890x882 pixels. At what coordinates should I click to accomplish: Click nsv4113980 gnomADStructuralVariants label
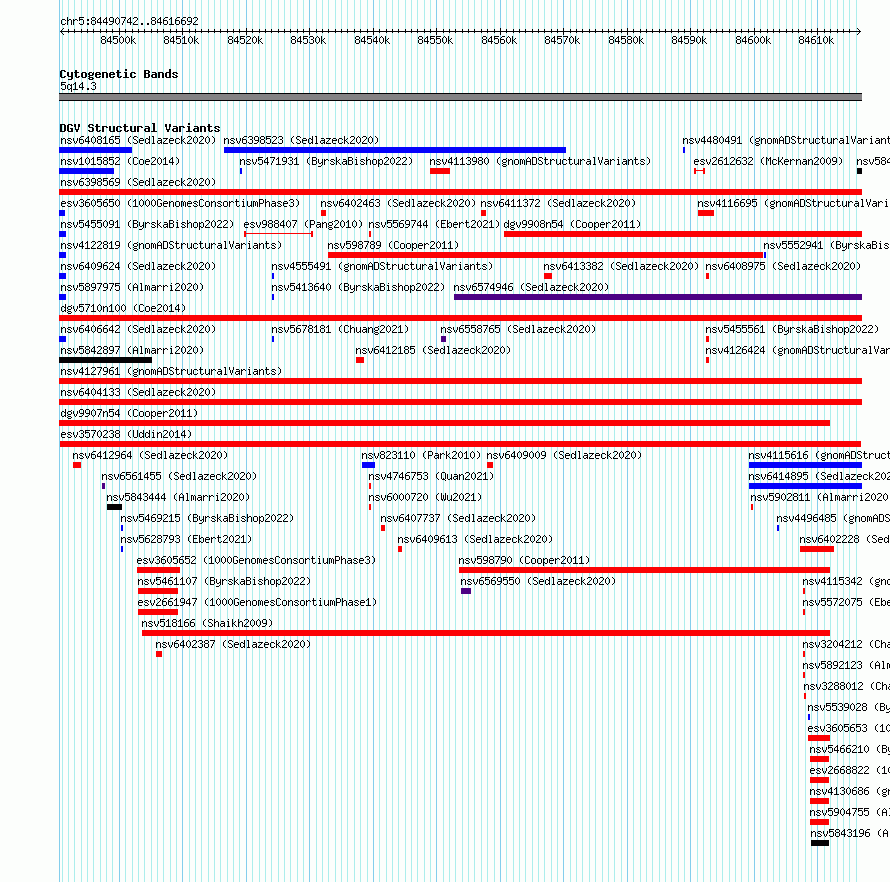(x=540, y=161)
